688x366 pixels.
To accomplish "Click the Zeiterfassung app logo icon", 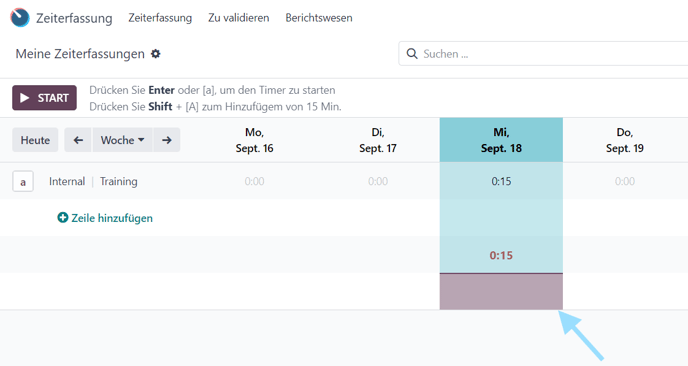I will 20,18.
